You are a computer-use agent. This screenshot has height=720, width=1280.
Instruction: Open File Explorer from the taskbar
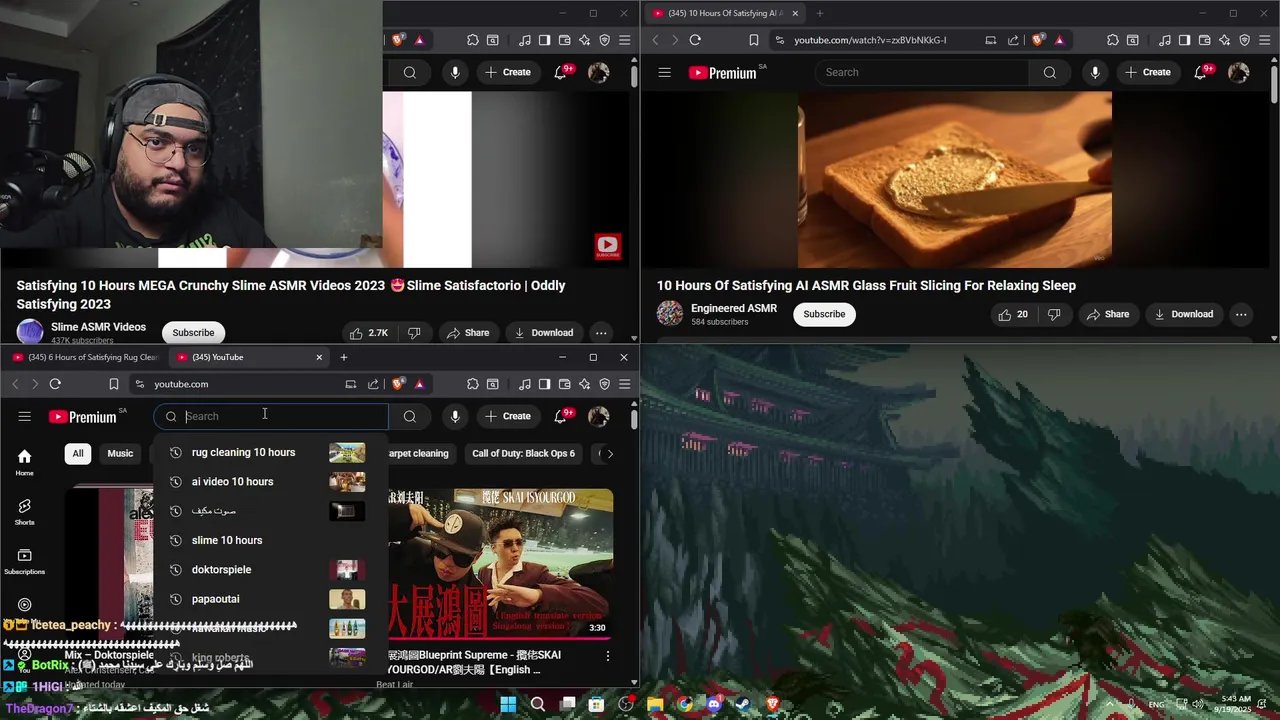(655, 704)
